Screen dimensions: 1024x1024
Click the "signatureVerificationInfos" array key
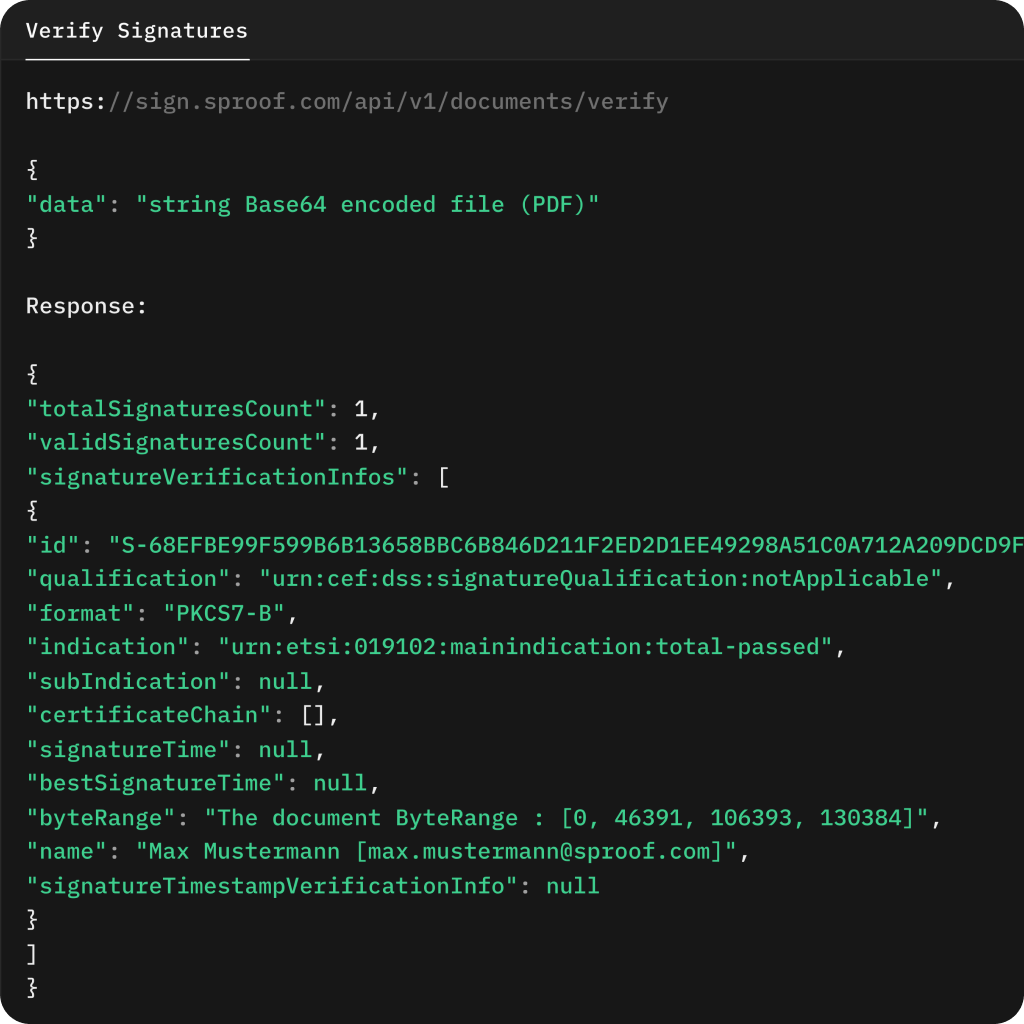click(217, 477)
